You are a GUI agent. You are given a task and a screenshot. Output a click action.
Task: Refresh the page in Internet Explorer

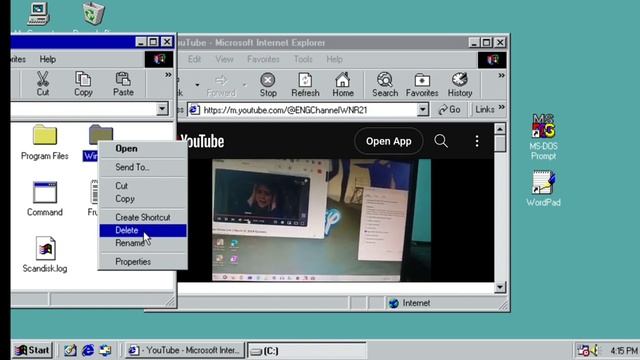click(305, 84)
